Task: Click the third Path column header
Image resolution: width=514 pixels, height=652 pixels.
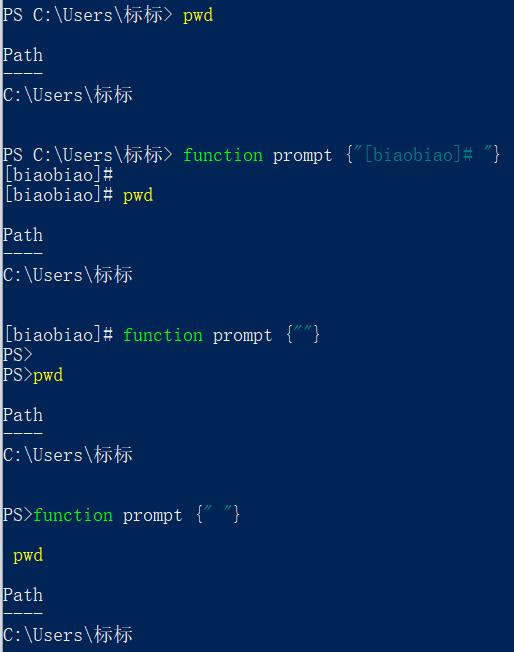Action: [x=23, y=415]
